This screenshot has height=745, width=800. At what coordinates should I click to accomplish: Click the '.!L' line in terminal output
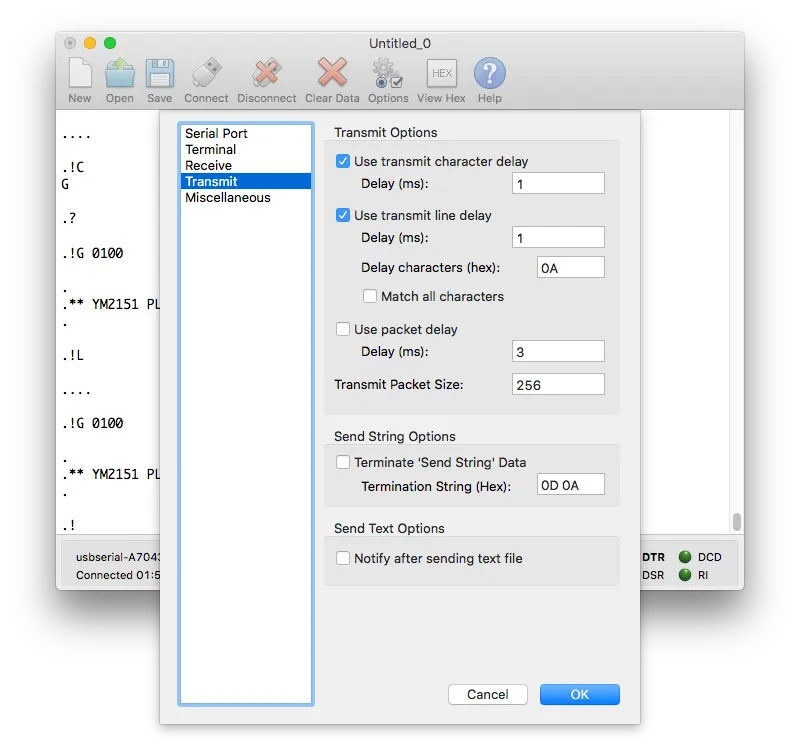(x=73, y=355)
